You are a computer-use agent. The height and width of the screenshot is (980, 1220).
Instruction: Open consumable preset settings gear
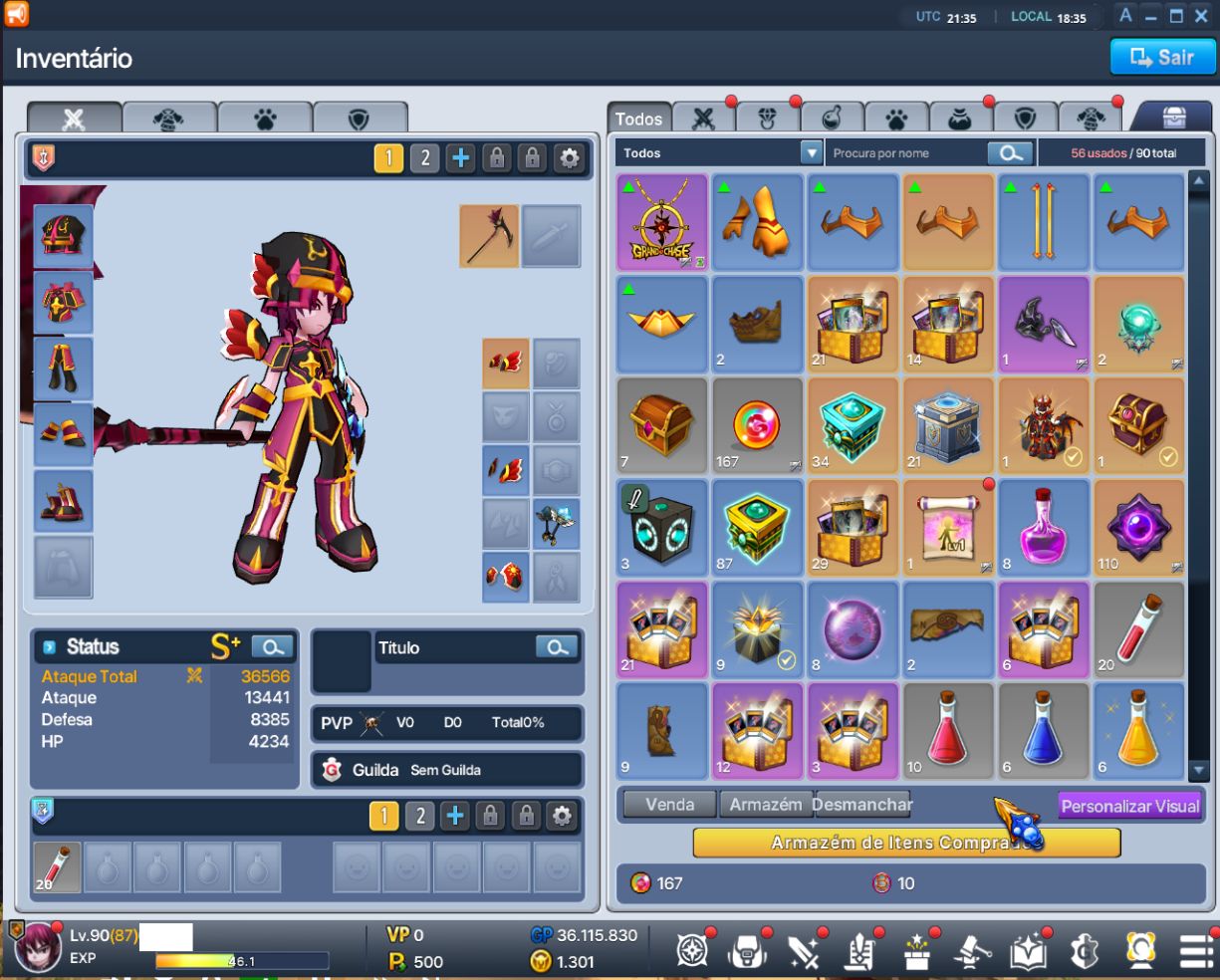[x=562, y=817]
